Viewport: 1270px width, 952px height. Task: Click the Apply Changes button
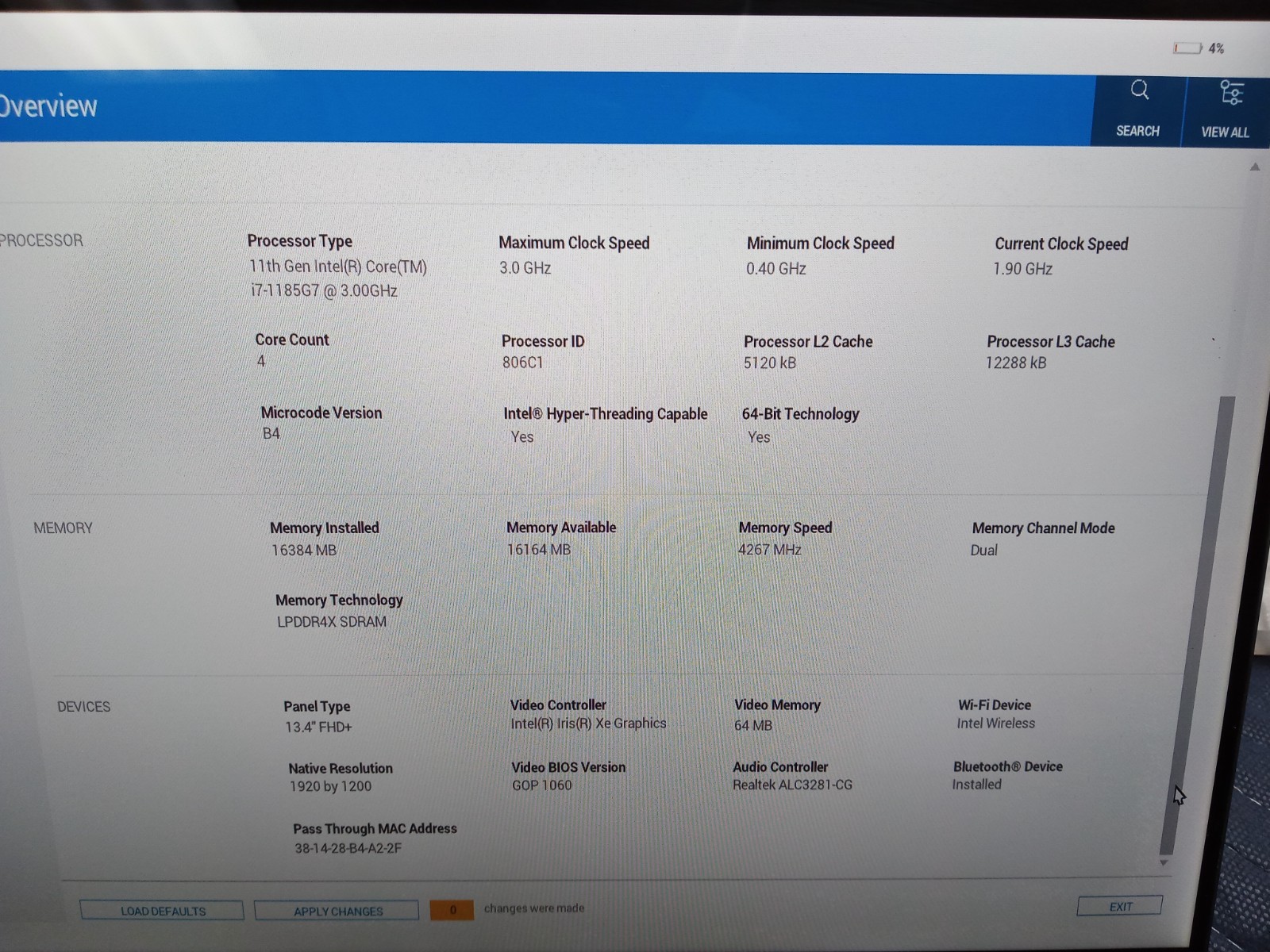coord(337,911)
